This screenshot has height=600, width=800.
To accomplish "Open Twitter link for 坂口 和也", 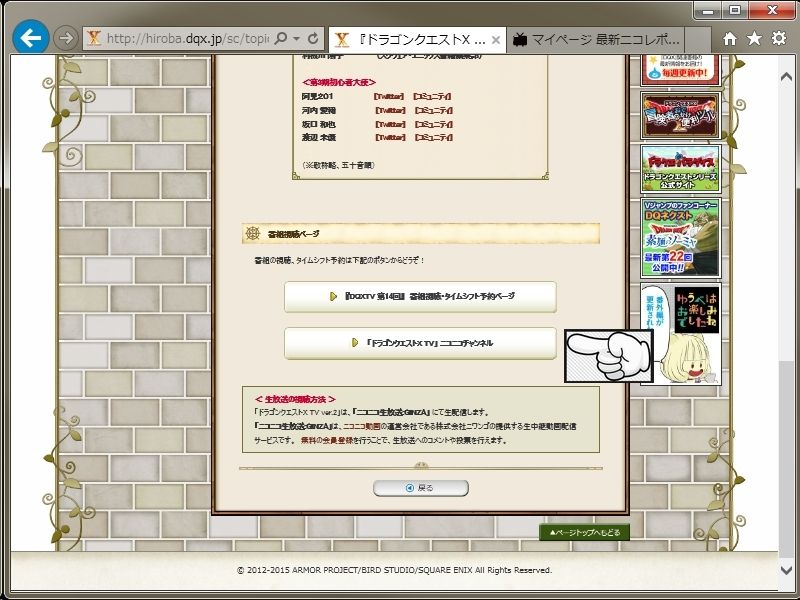I will (390, 124).
